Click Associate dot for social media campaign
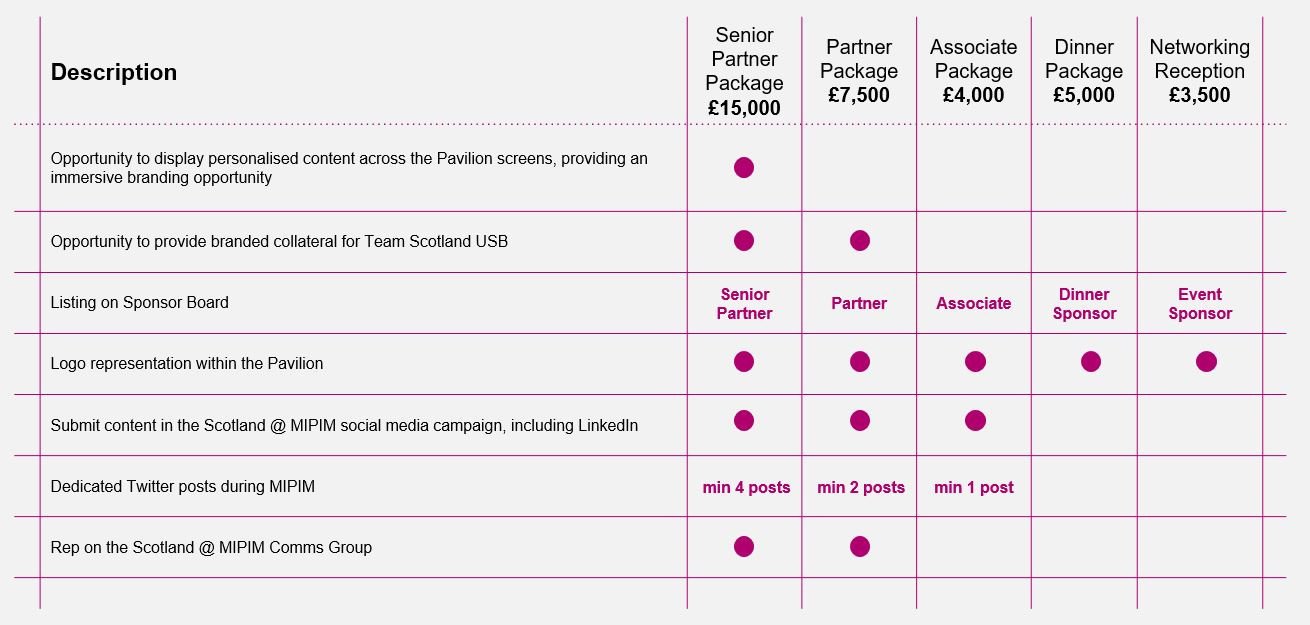 [975, 421]
